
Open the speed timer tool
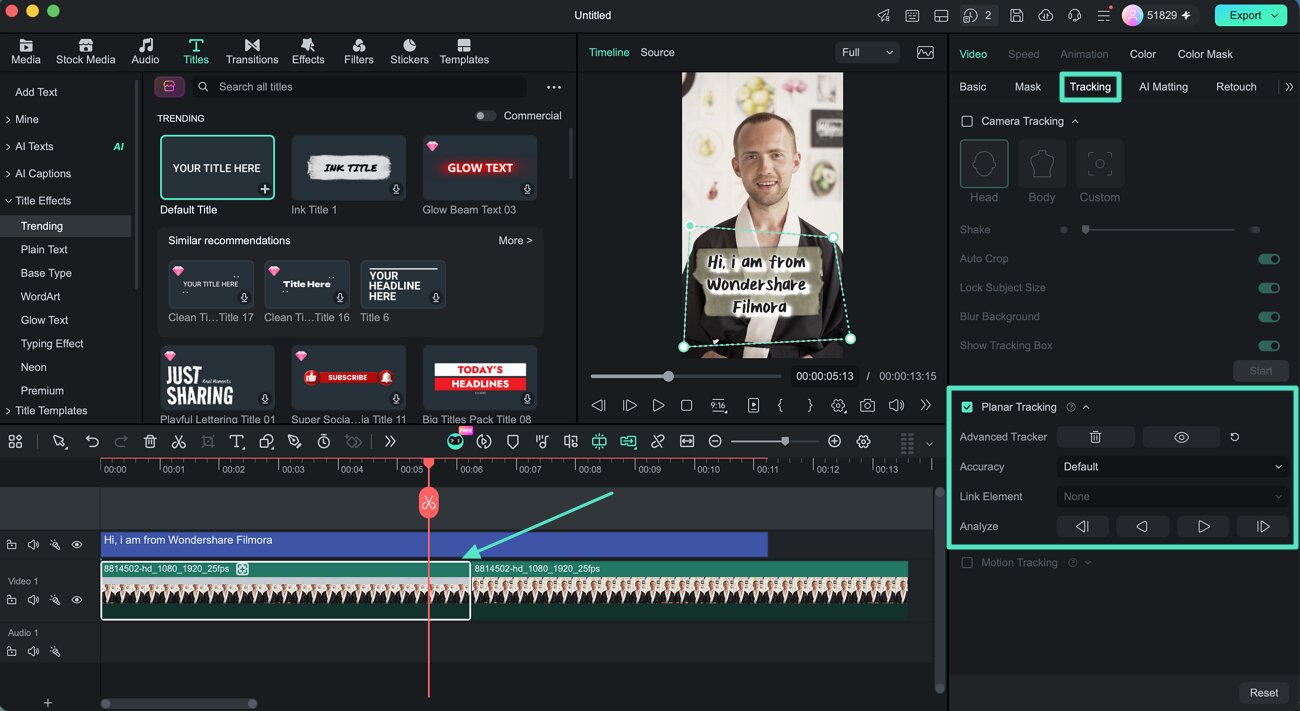click(x=324, y=441)
